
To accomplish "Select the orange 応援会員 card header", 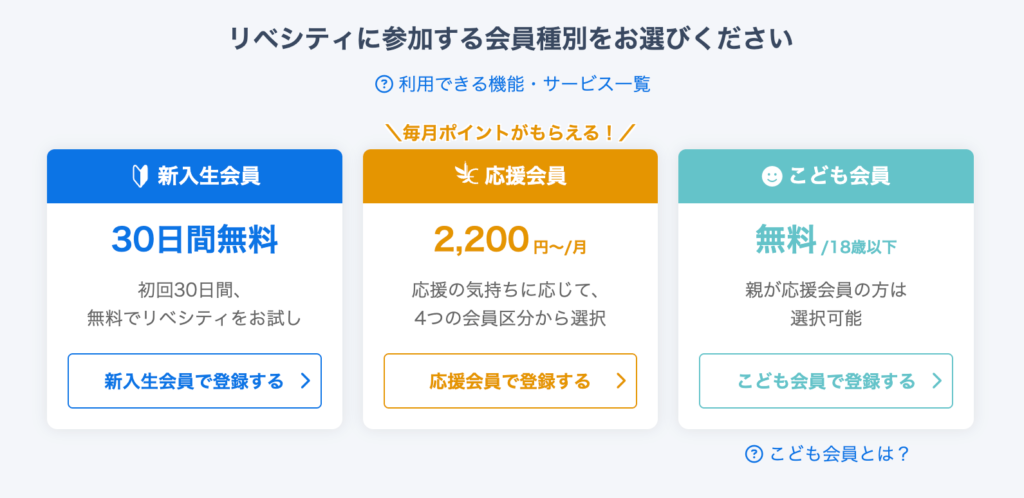I will click(510, 176).
